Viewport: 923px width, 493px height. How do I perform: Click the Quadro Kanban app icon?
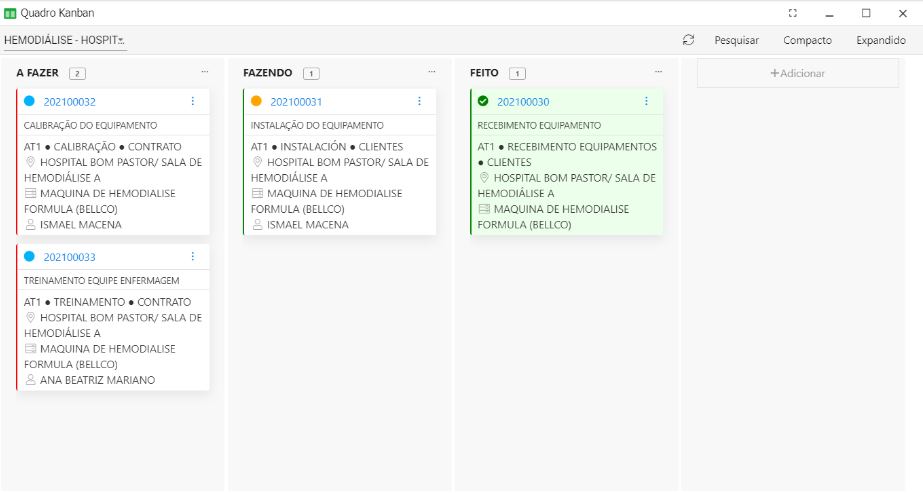[x=10, y=13]
